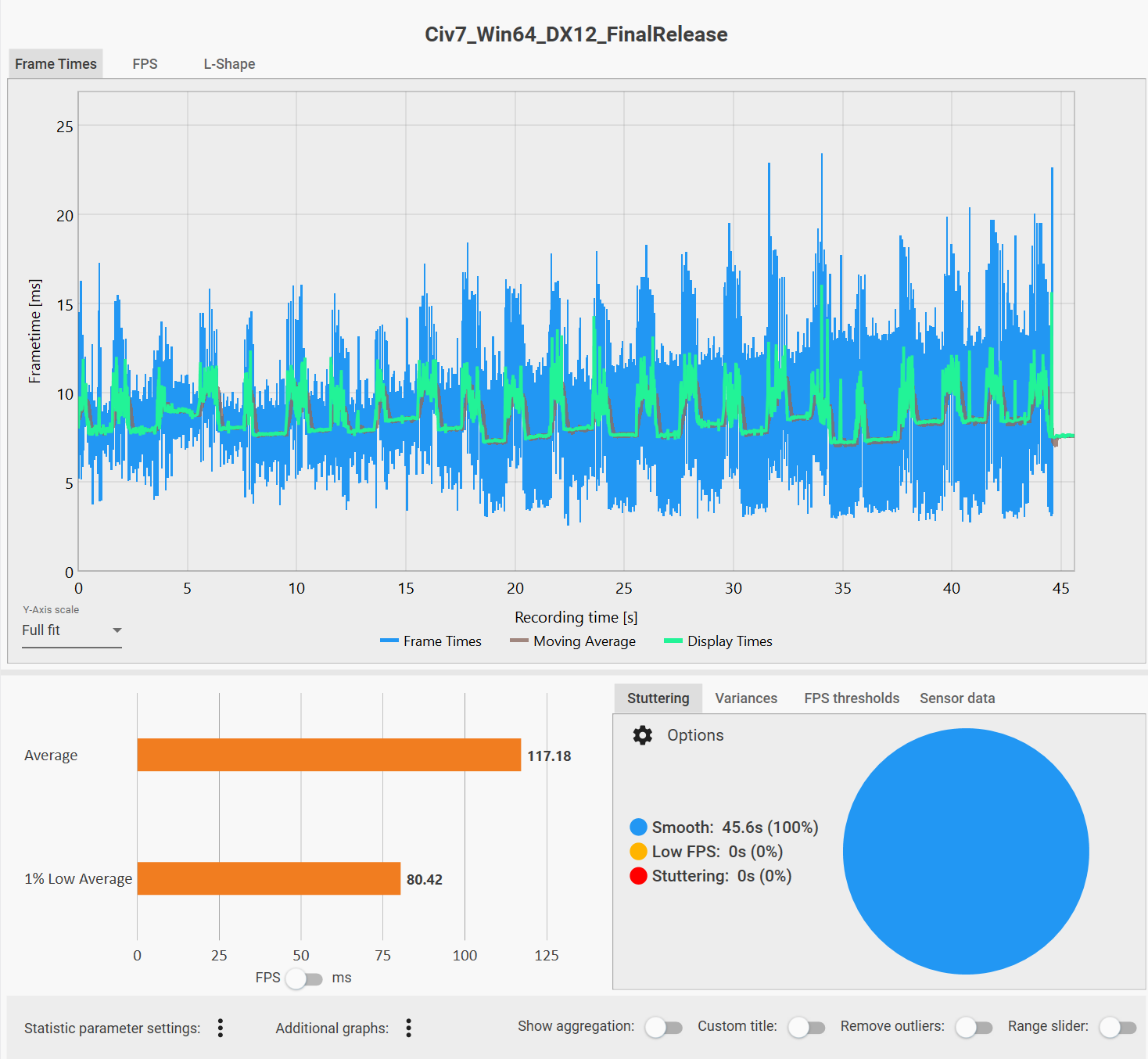Enable the Show aggregation switch
The width and height of the screenshot is (1148, 1059).
tap(663, 1027)
